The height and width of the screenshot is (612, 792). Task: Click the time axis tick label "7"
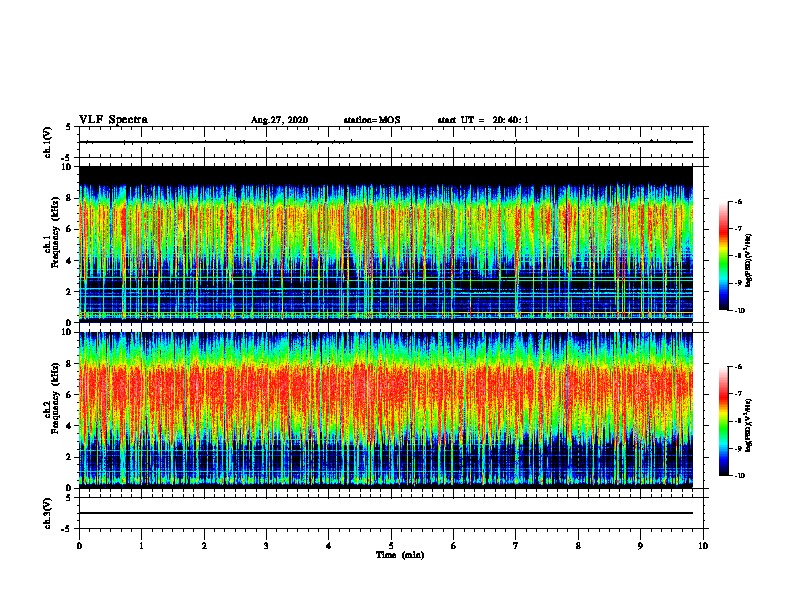(x=516, y=546)
